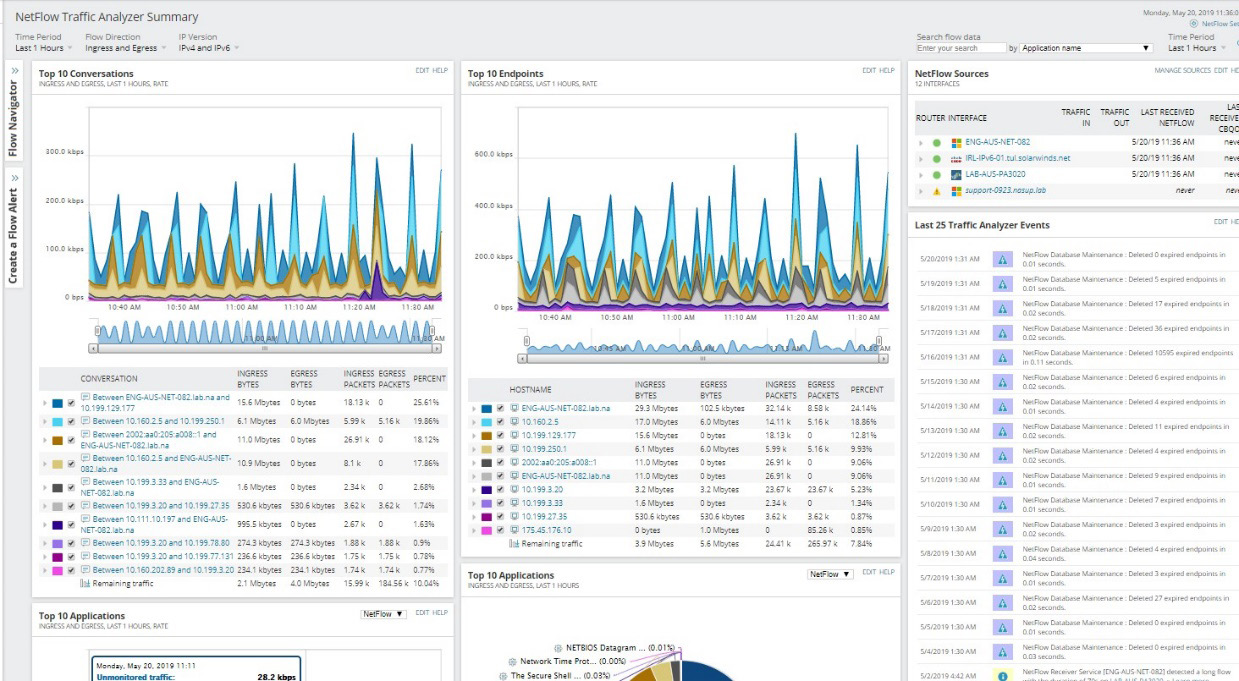Screen dimensions: 1239x681
Task: Toggle checkbox for endpoint 175.45.176.10
Action: tap(501, 530)
